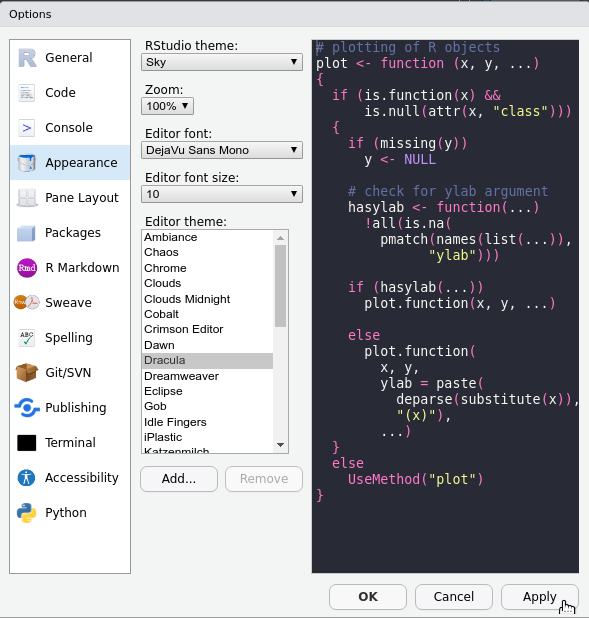589x618 pixels.
Task: Select the Cobalt editor theme
Action: coord(207,315)
